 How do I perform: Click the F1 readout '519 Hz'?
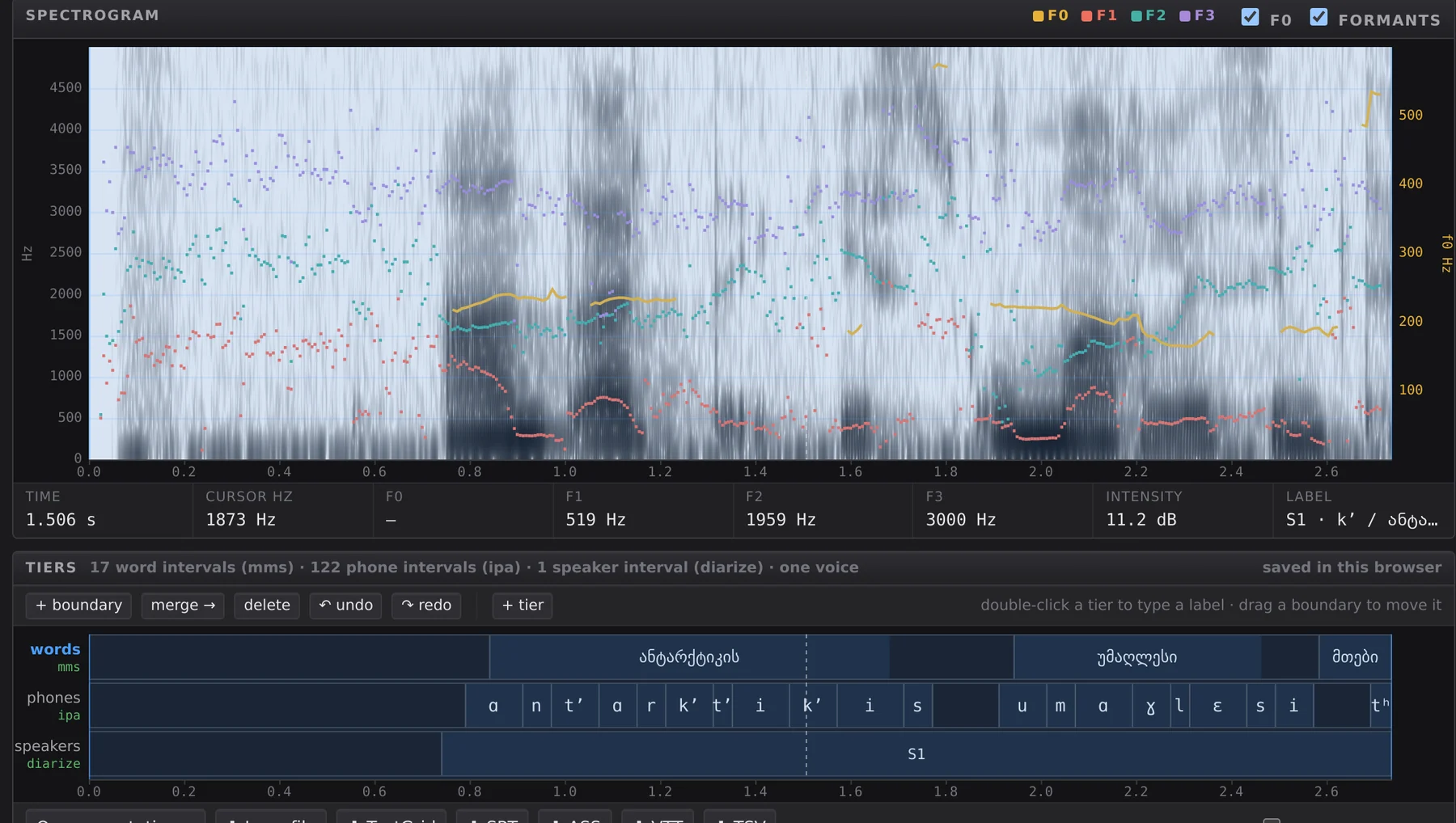[x=596, y=520]
